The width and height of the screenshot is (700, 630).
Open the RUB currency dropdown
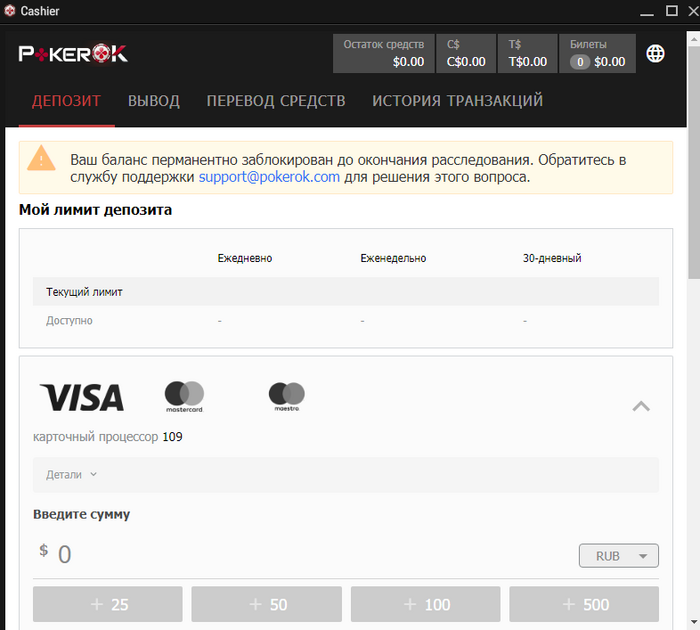click(619, 556)
